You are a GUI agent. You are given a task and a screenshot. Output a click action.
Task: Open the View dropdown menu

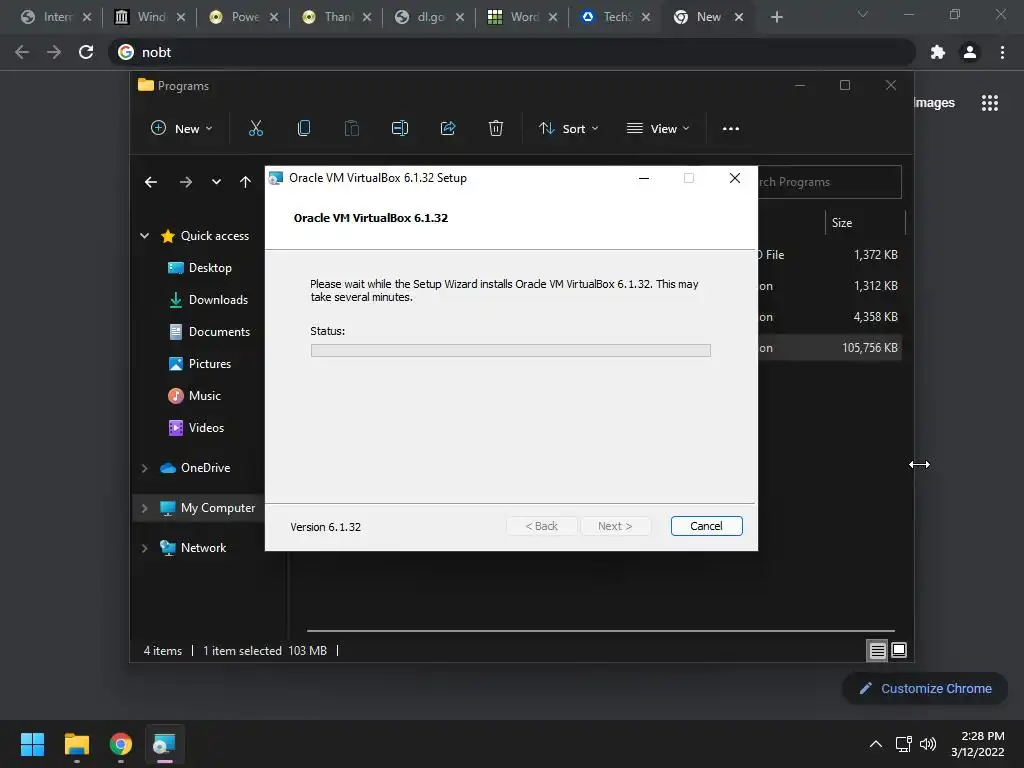658,129
